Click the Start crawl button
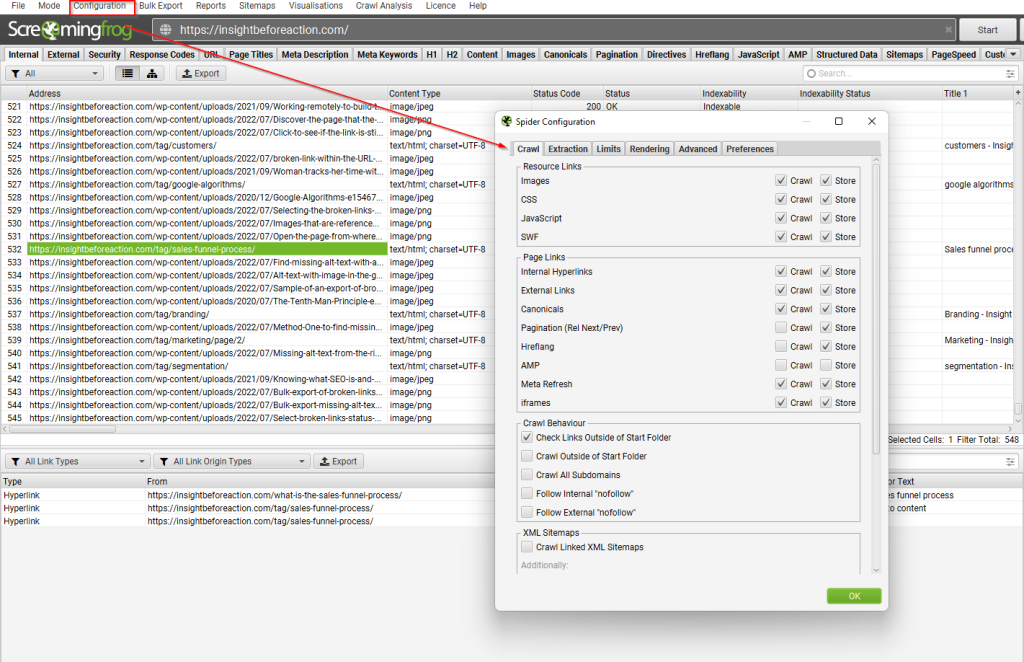 point(987,30)
